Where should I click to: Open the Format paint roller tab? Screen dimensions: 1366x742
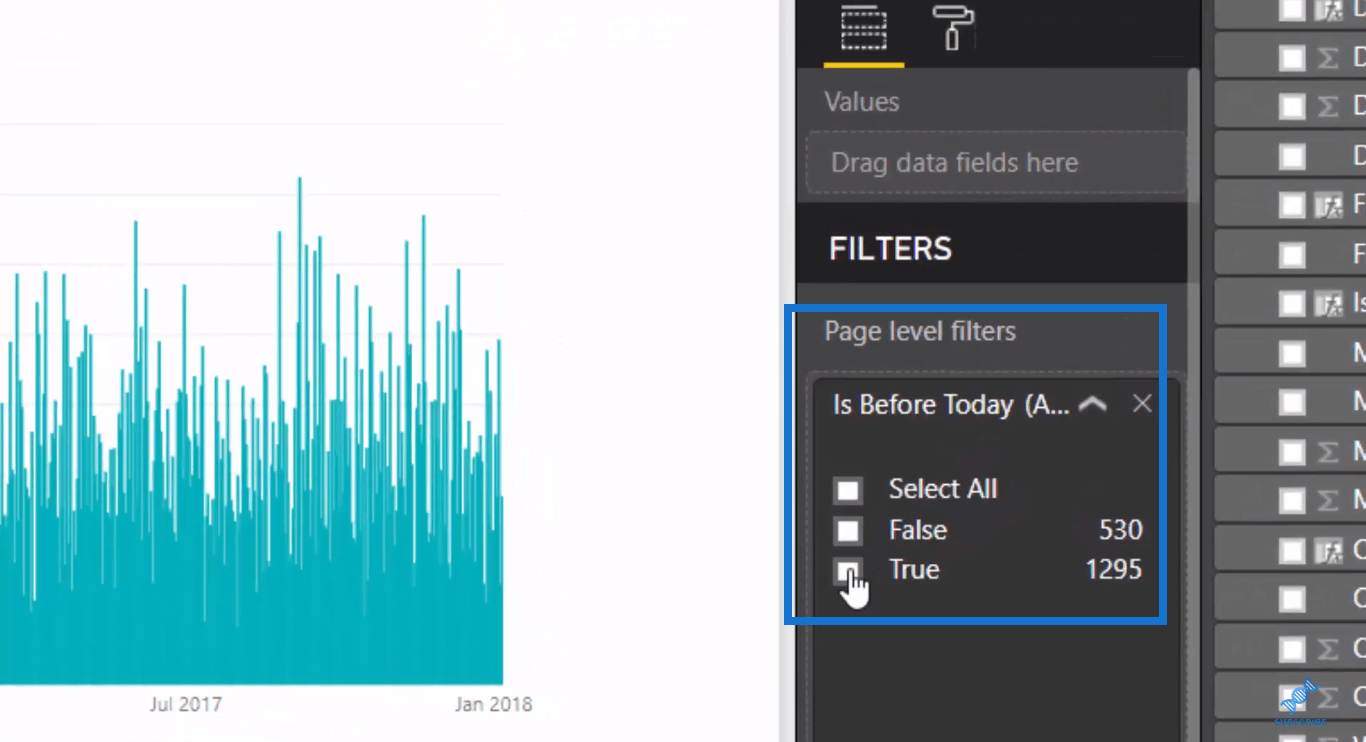tap(955, 27)
